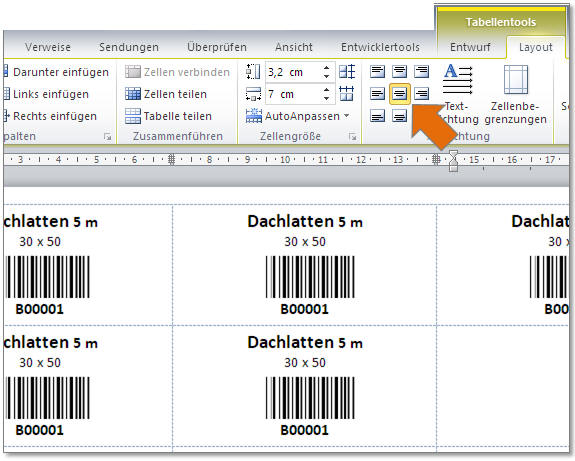Click 'B00001' in first row left cell
The image size is (575, 461).
click(x=40, y=309)
